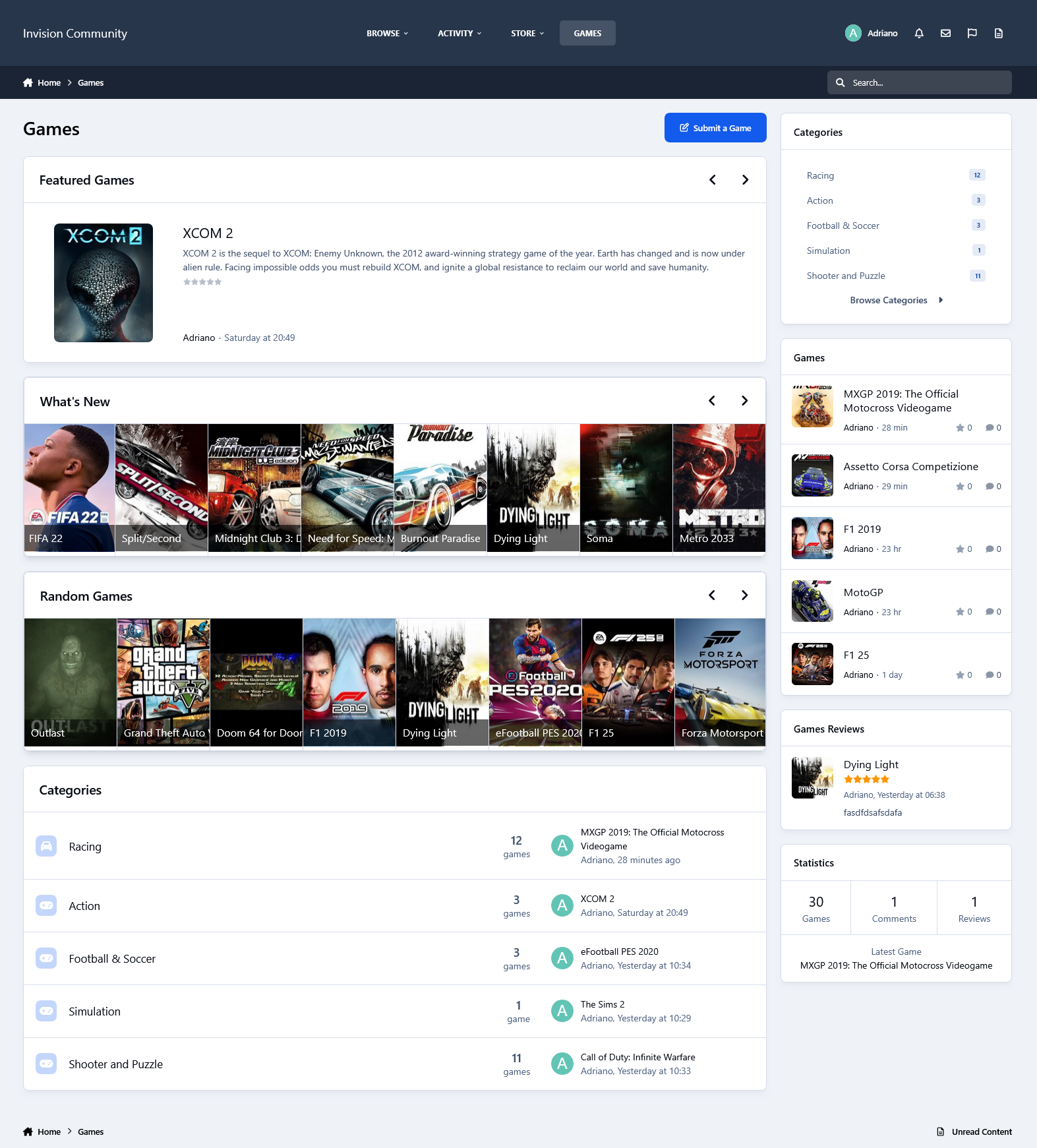The width and height of the screenshot is (1037, 1148).
Task: Expand the Store dropdown menu
Action: click(527, 33)
